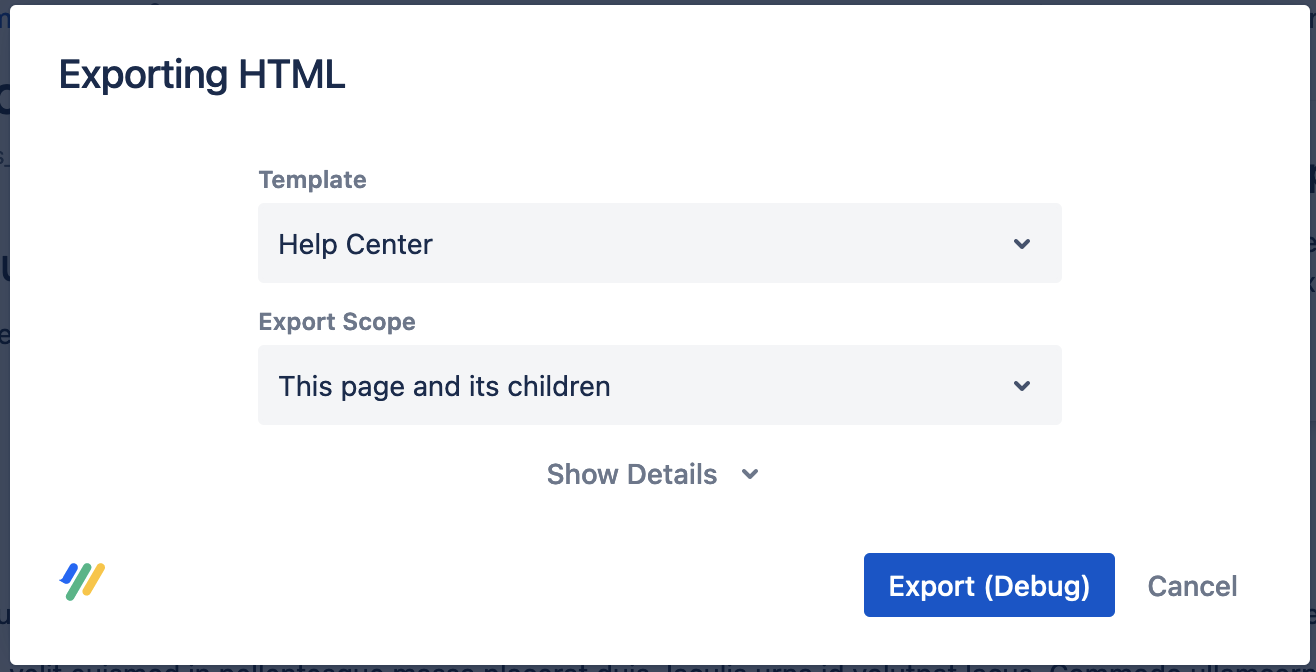Click 'This page and its children' text
Viewport: 1316px width, 672px height.
[444, 387]
